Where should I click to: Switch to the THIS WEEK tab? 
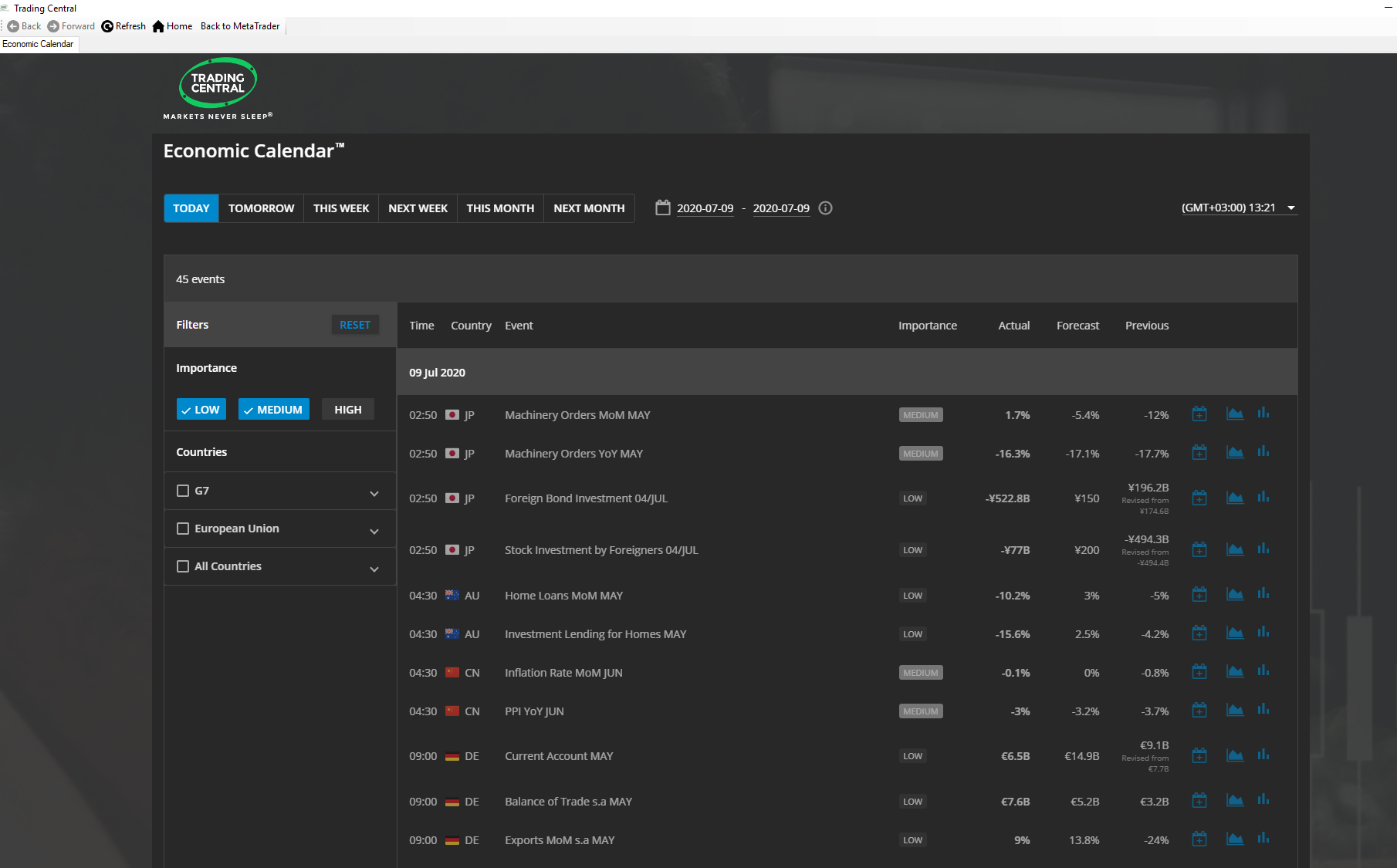point(340,208)
